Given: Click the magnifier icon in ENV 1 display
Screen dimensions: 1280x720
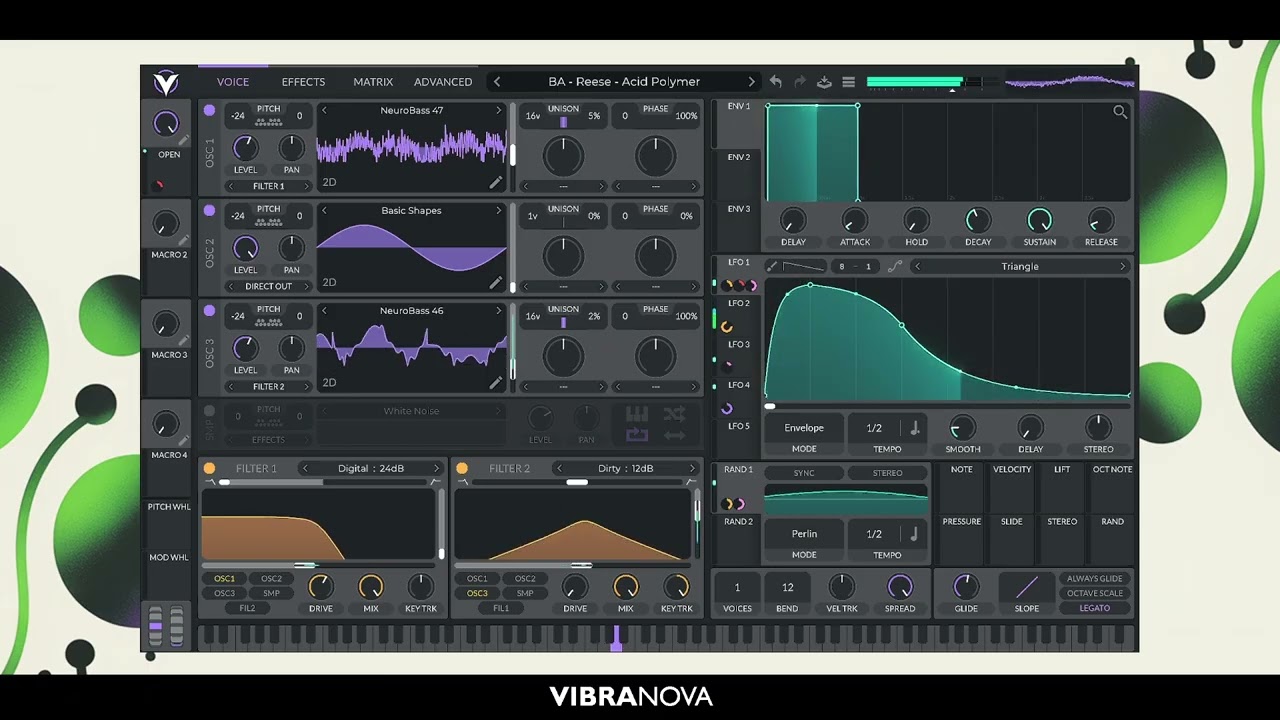Looking at the screenshot, I should coord(1120,112).
